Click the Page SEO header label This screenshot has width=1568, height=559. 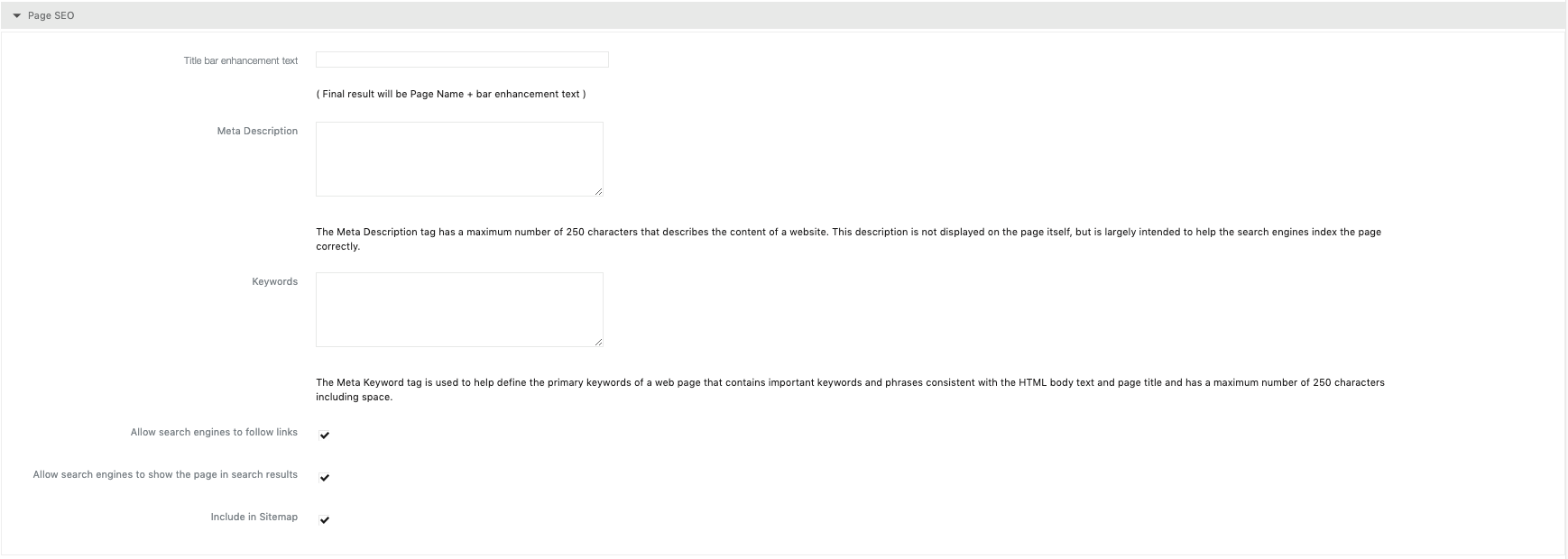(x=51, y=16)
